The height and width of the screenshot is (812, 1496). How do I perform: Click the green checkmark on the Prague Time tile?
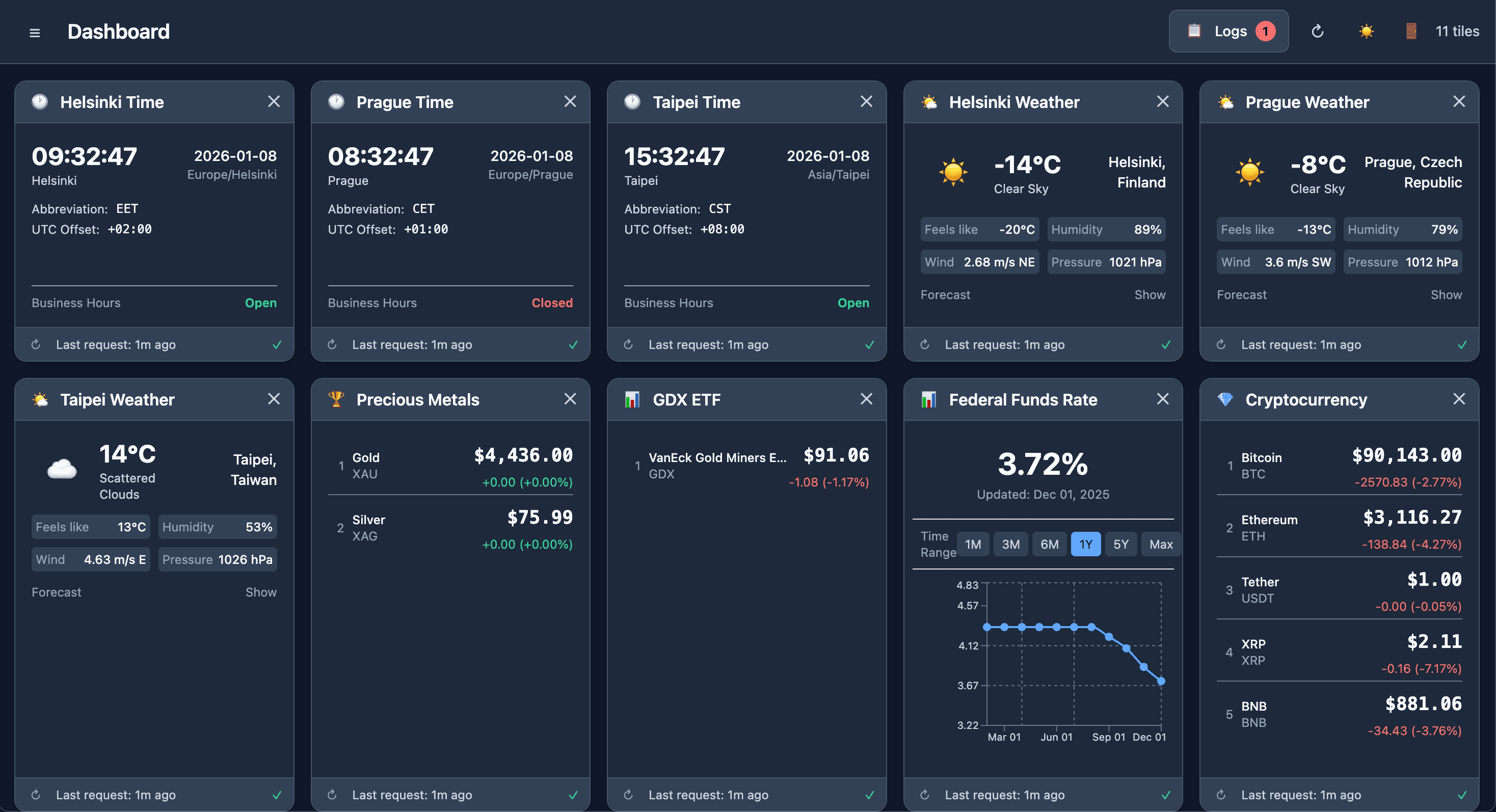pos(573,344)
